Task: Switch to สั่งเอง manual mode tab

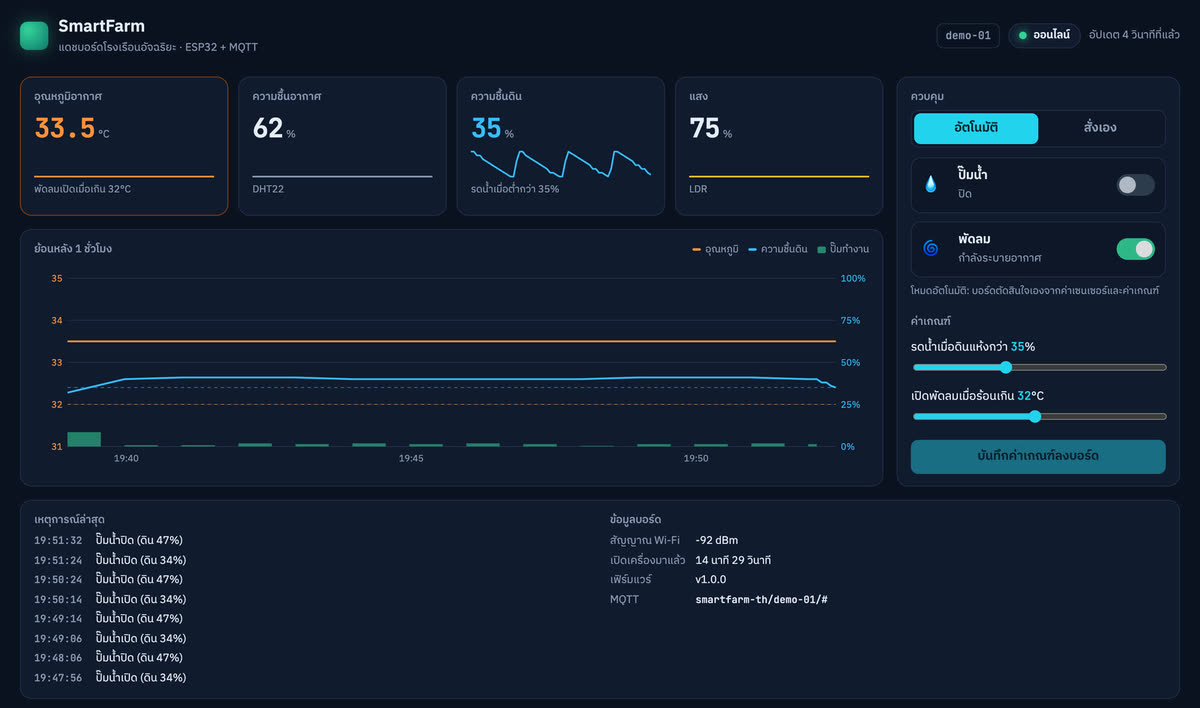Action: pyautogui.click(x=1100, y=128)
